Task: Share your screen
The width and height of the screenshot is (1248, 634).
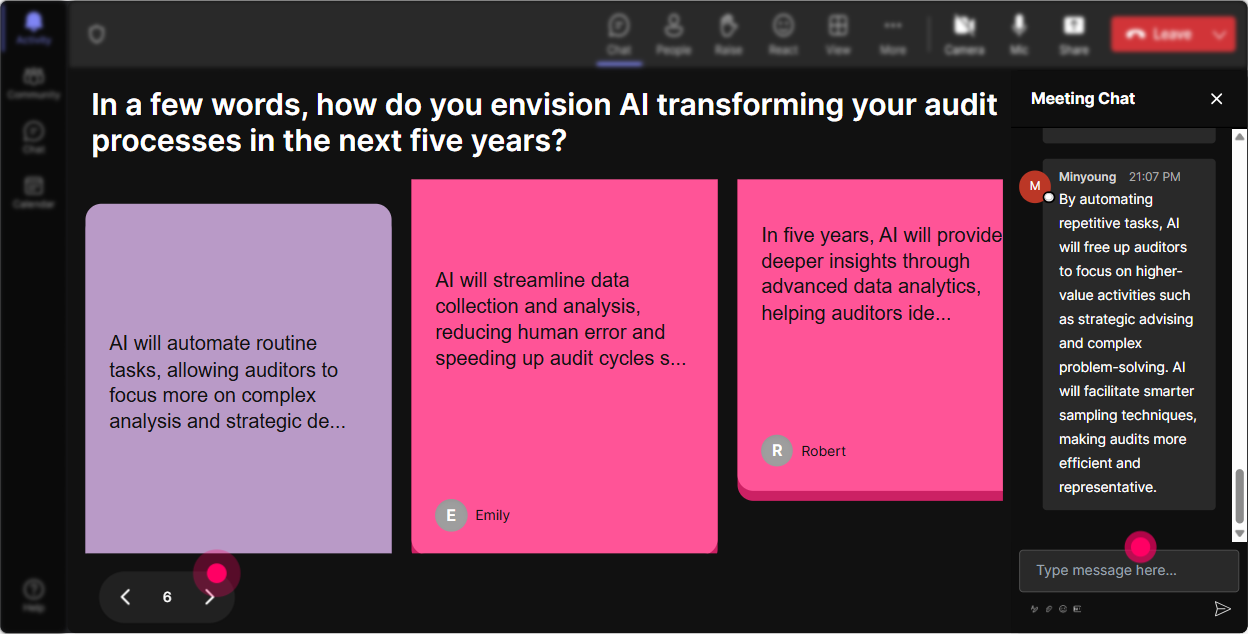Action: (1074, 34)
